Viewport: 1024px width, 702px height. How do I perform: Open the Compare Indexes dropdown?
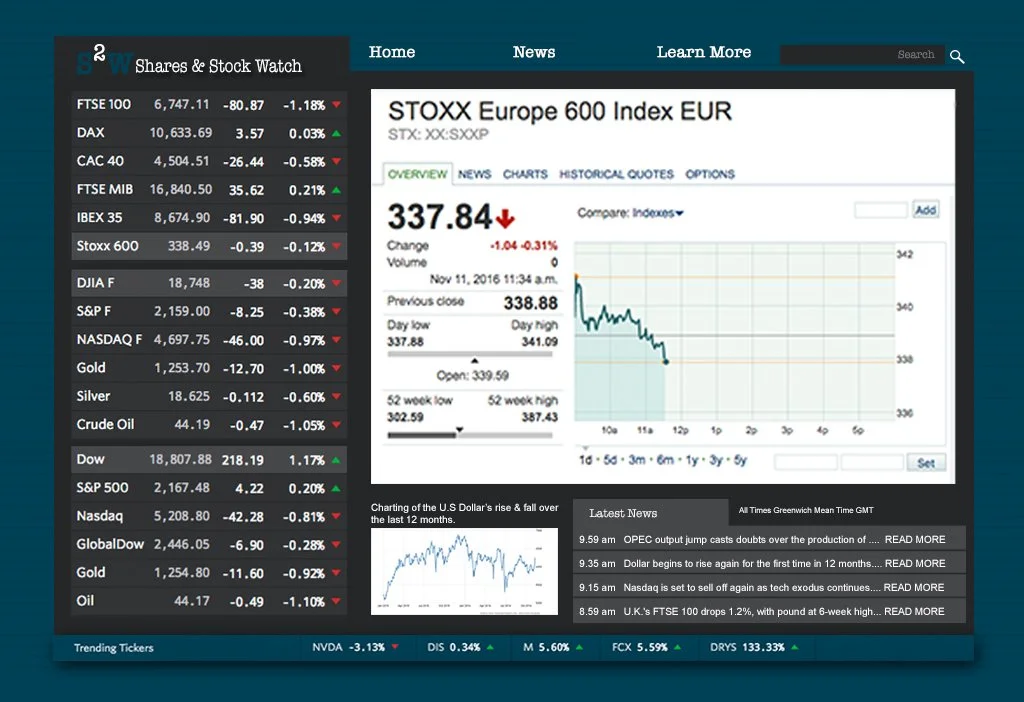[x=658, y=213]
